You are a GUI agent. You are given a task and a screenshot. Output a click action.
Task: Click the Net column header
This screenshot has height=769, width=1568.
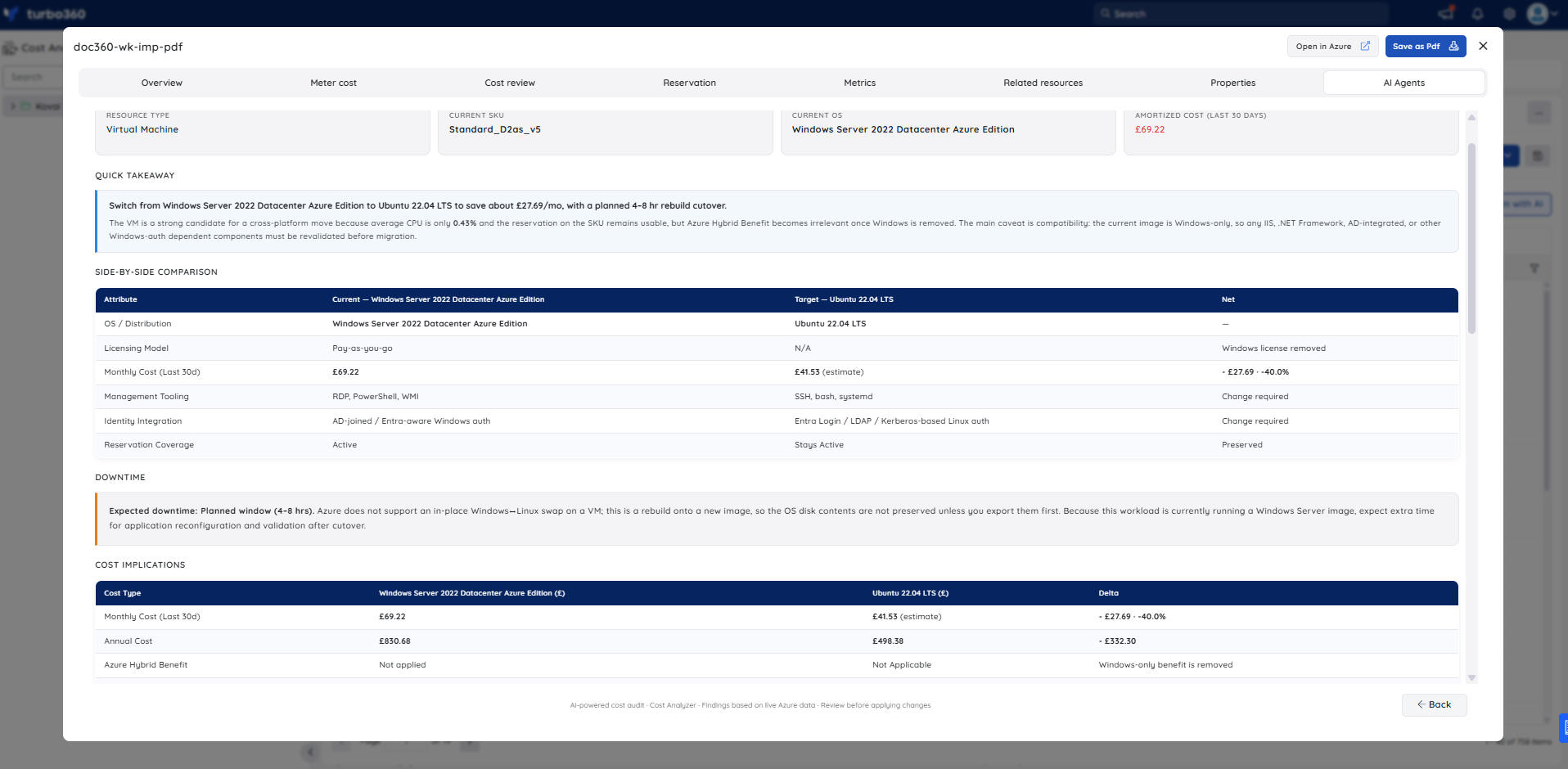(x=1228, y=299)
